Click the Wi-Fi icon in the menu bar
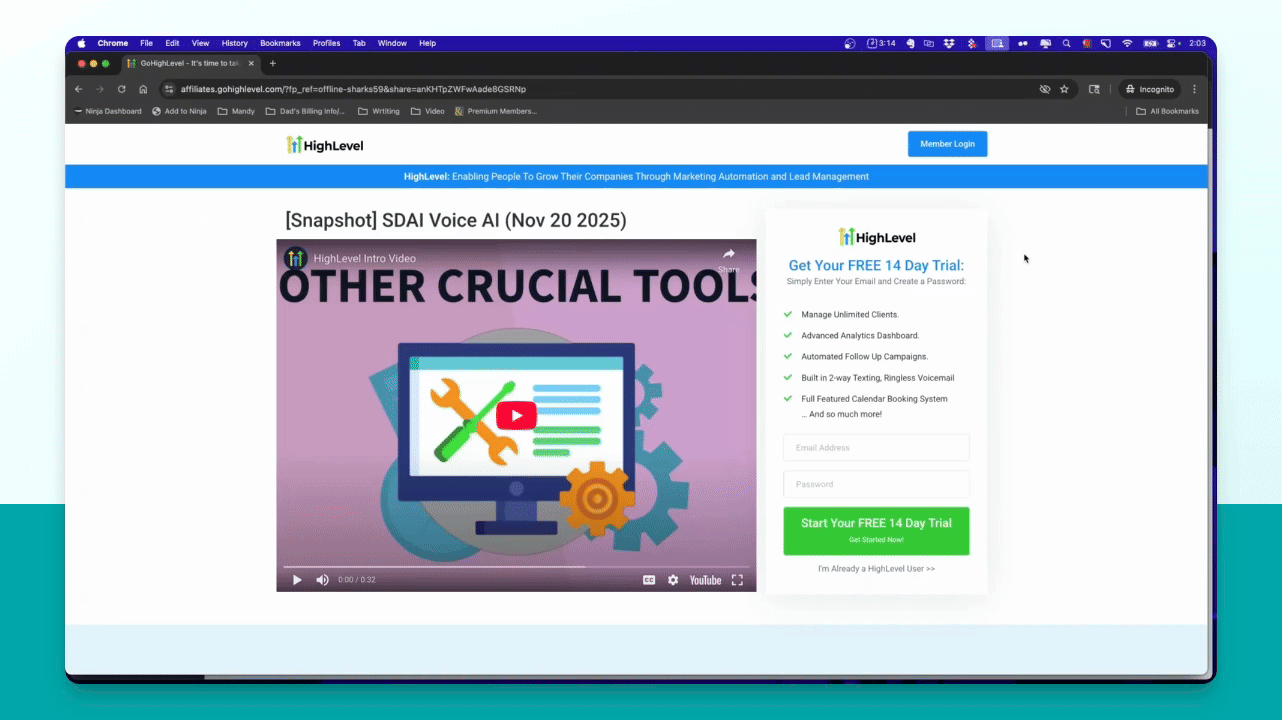 tap(1127, 43)
